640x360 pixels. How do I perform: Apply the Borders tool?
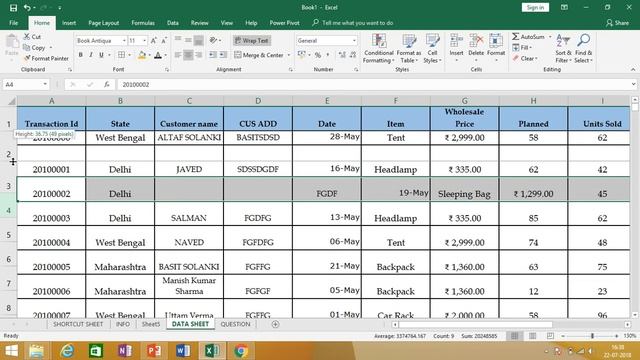(x=122, y=55)
